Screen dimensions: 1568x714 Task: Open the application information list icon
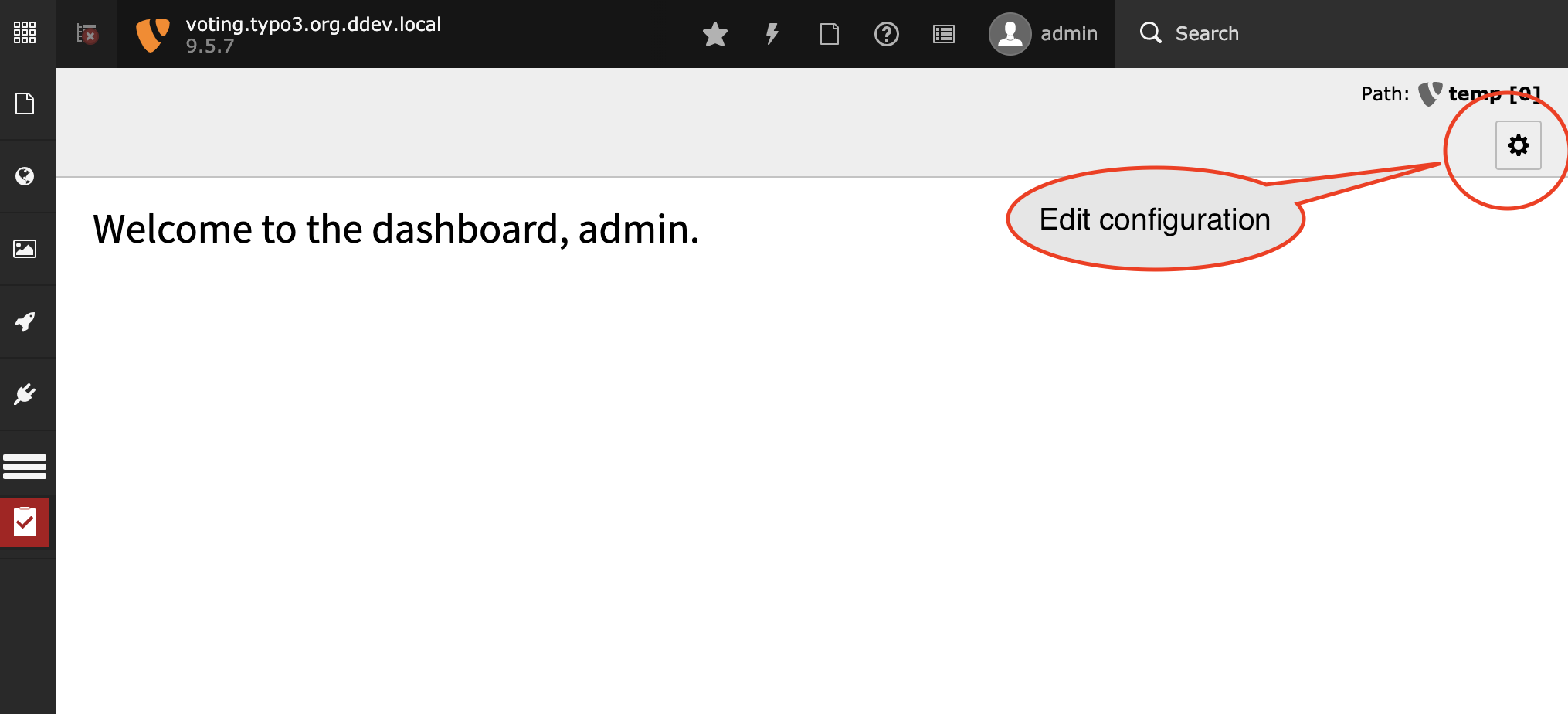tap(944, 34)
